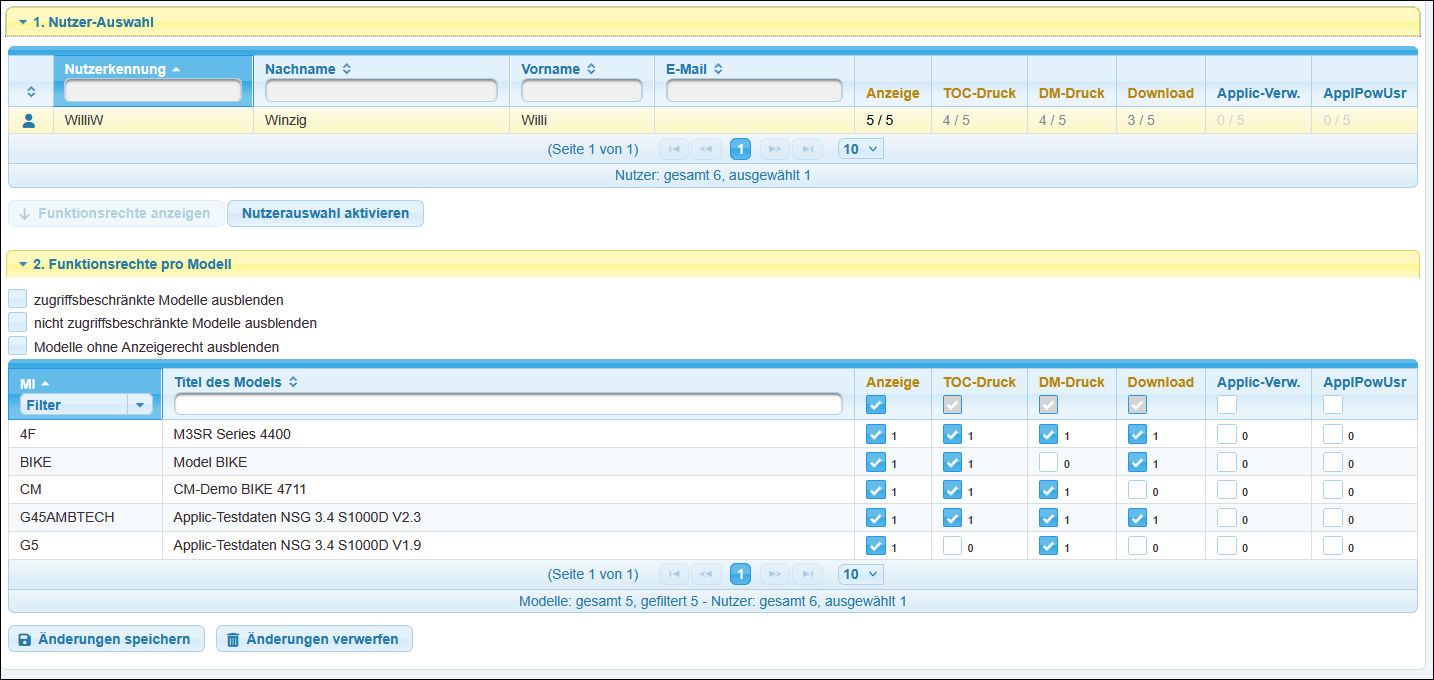Click page 1 in models table paginator
The width and height of the screenshot is (1434, 680).
tap(740, 574)
